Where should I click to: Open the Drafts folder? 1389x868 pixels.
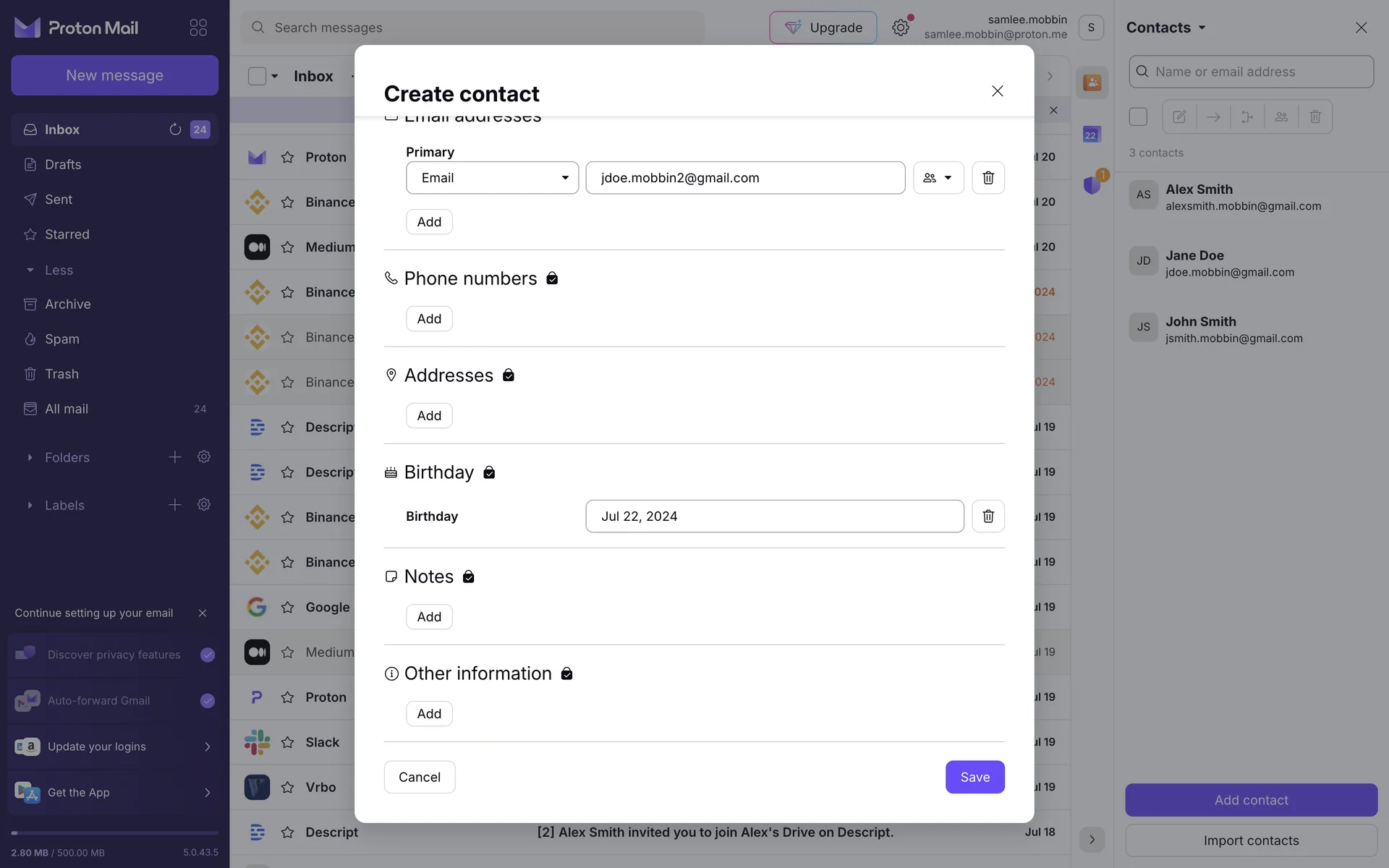(63, 165)
